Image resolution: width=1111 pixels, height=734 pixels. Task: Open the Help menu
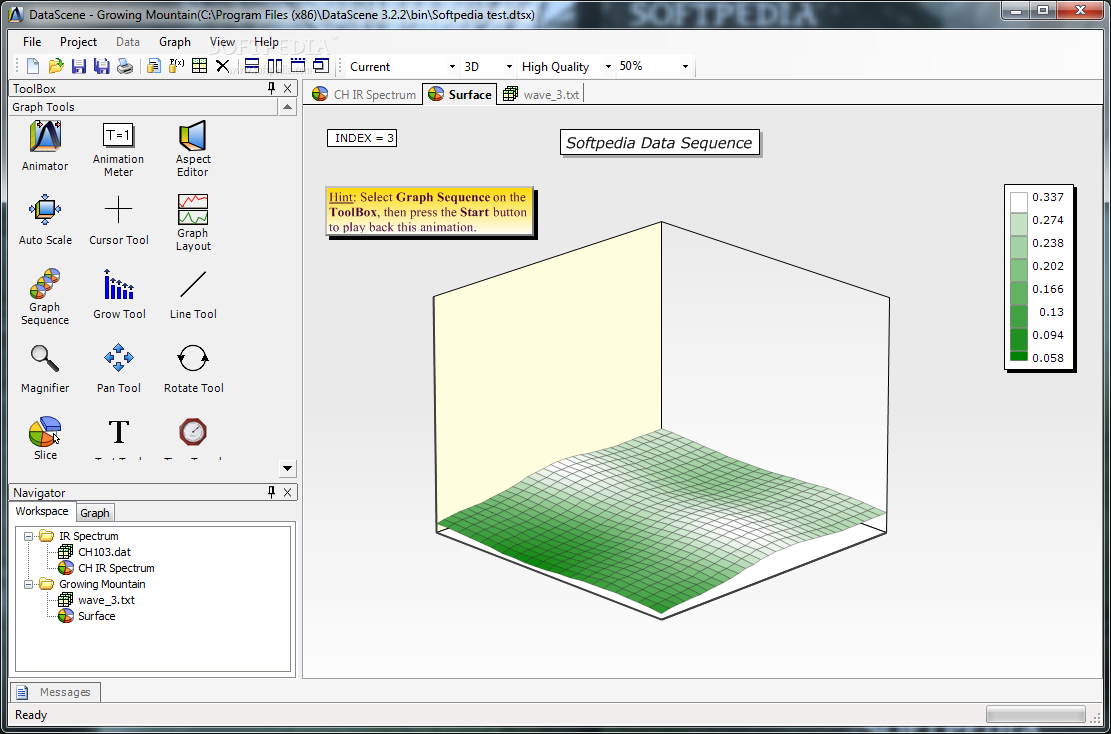266,42
